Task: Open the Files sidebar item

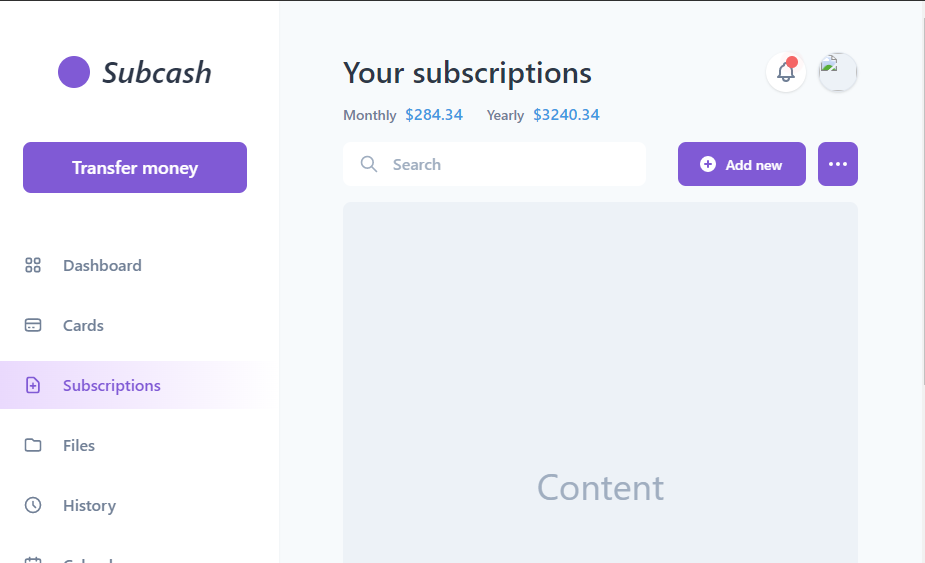Action: click(x=79, y=445)
